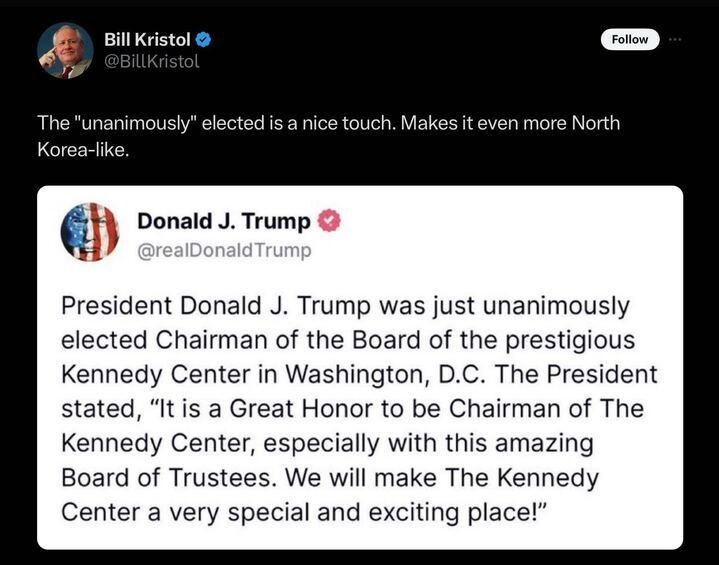
Task: Click the red verified badge beside Donald J. Trump
Action: coord(329,220)
